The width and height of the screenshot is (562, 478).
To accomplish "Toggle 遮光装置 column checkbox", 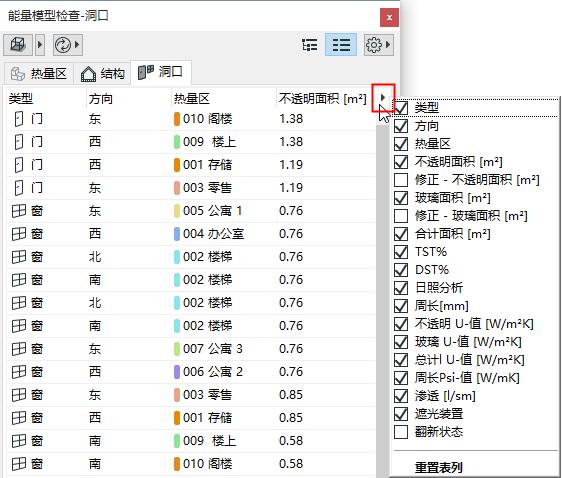I will [x=401, y=414].
